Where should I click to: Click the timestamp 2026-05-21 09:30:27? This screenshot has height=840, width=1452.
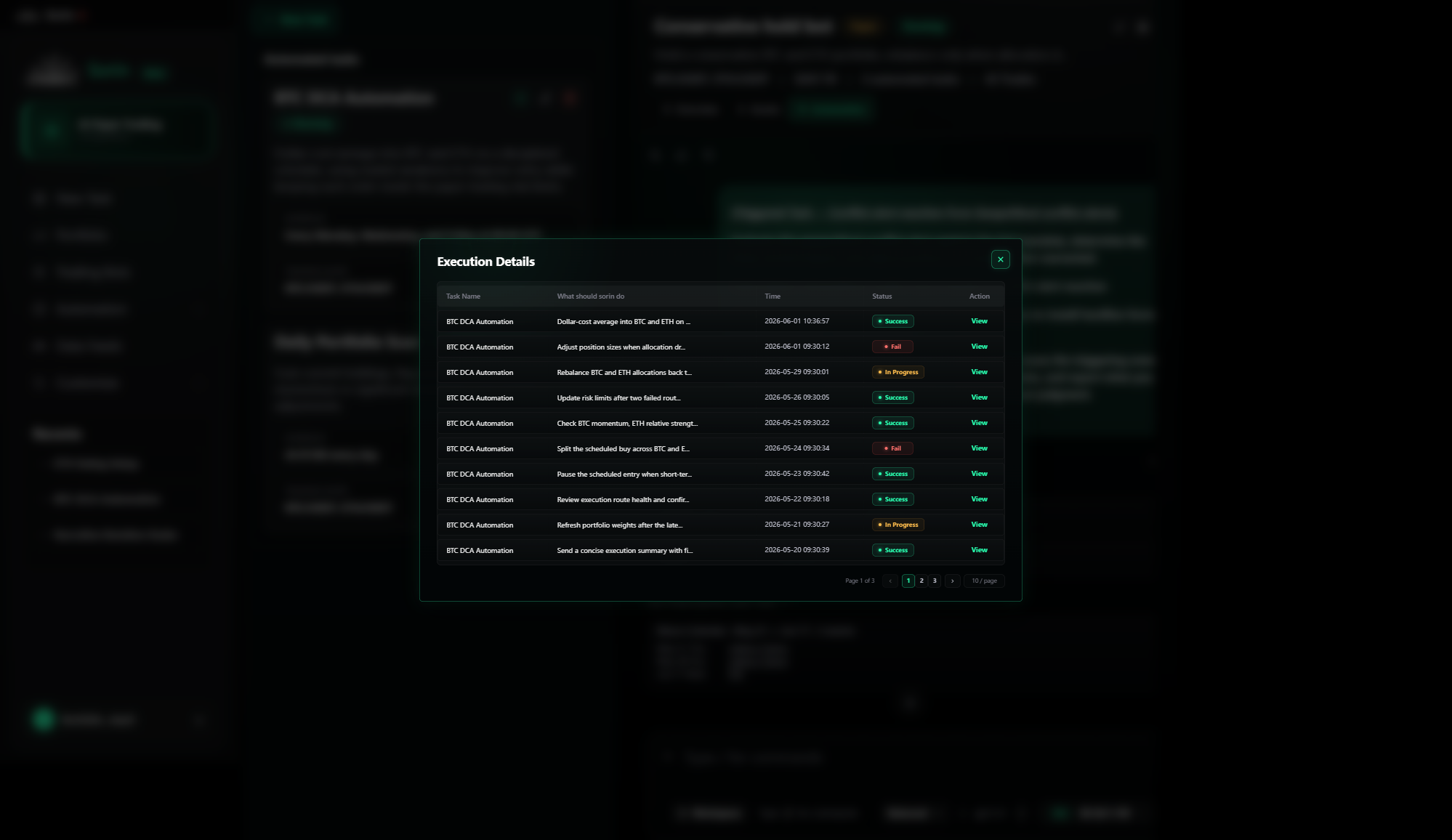796,525
